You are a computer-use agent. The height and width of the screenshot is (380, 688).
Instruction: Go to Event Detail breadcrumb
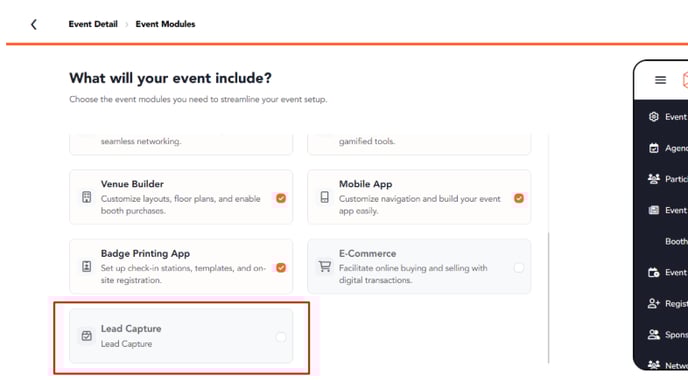(x=93, y=24)
